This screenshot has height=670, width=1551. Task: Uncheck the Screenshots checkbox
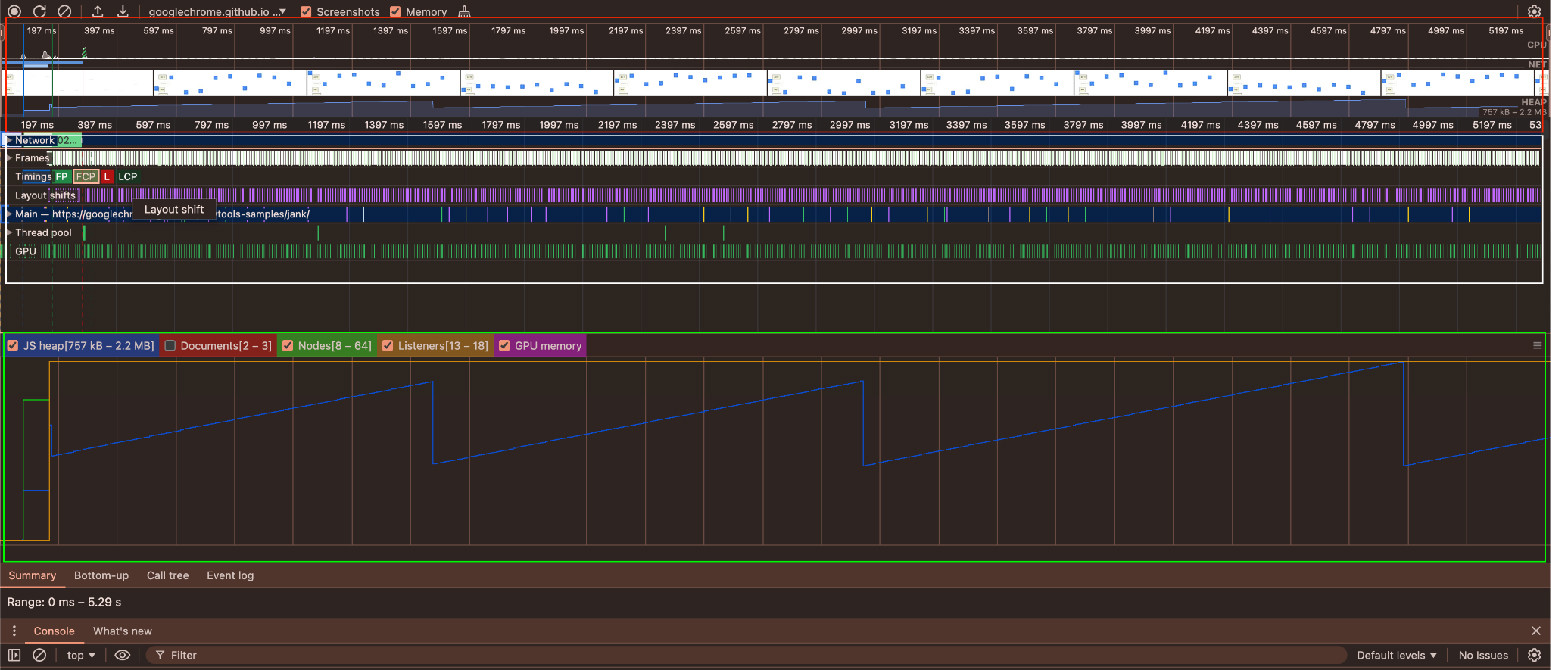[306, 12]
